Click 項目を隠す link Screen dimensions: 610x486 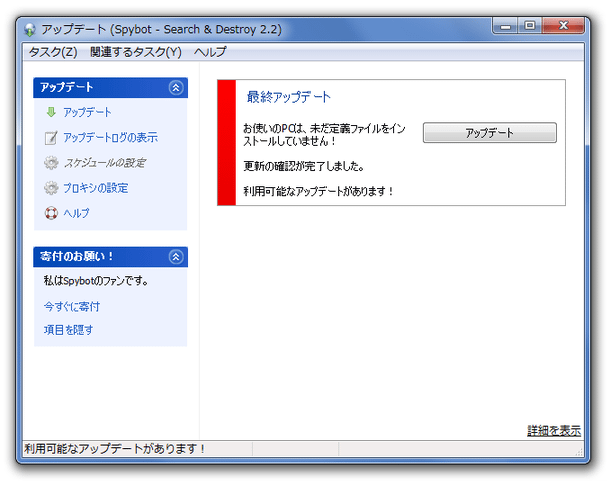click(x=68, y=330)
